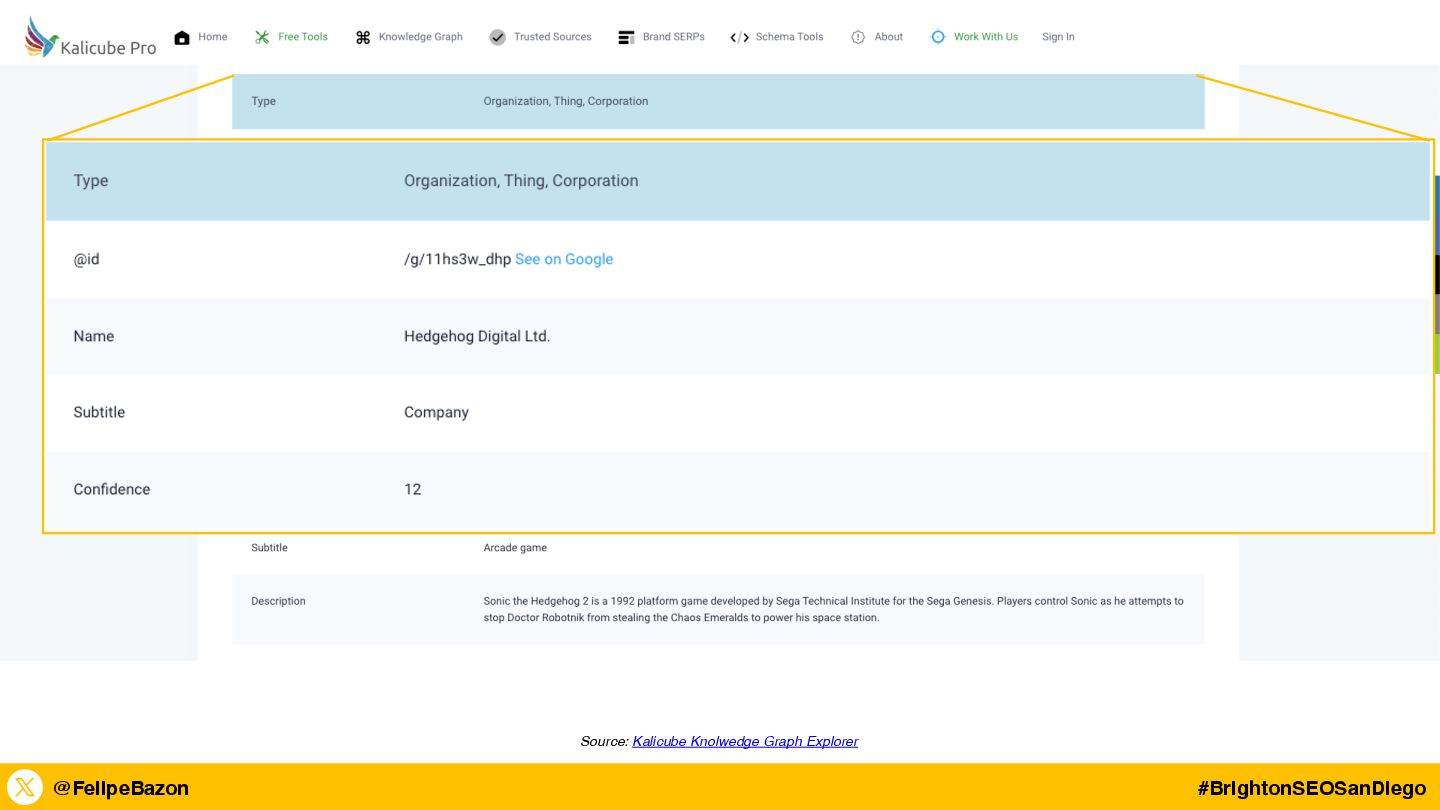Screen dimensions: 1440x810
Task: Click the enlarged Organization, Thing, Corporation value
Action: click(521, 181)
